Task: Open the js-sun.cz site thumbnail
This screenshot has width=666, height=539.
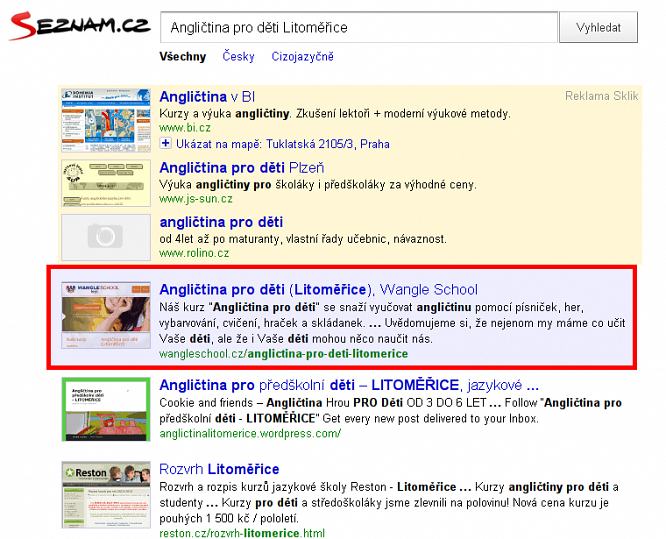Action: point(106,183)
